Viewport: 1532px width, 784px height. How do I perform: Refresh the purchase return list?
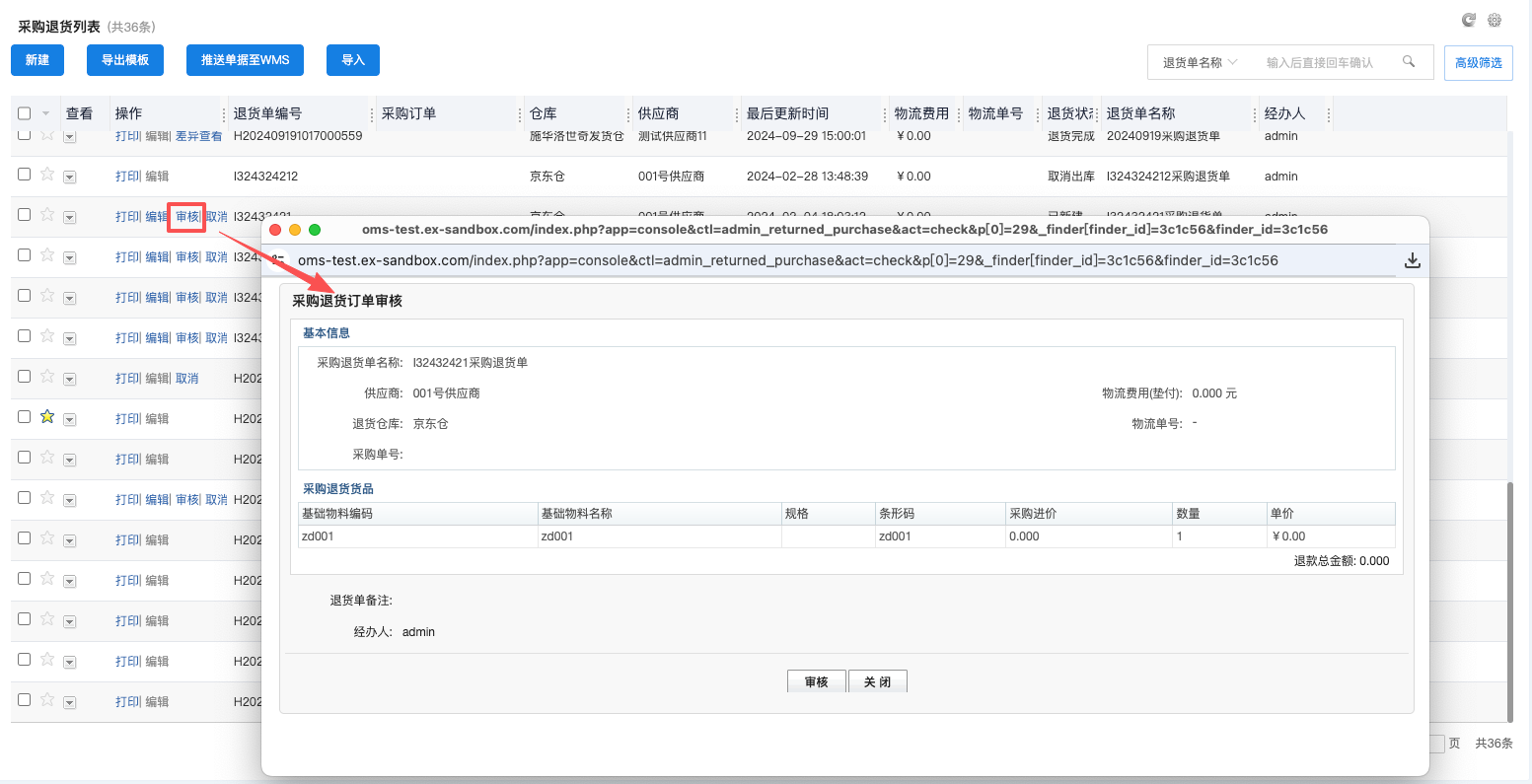1469,20
